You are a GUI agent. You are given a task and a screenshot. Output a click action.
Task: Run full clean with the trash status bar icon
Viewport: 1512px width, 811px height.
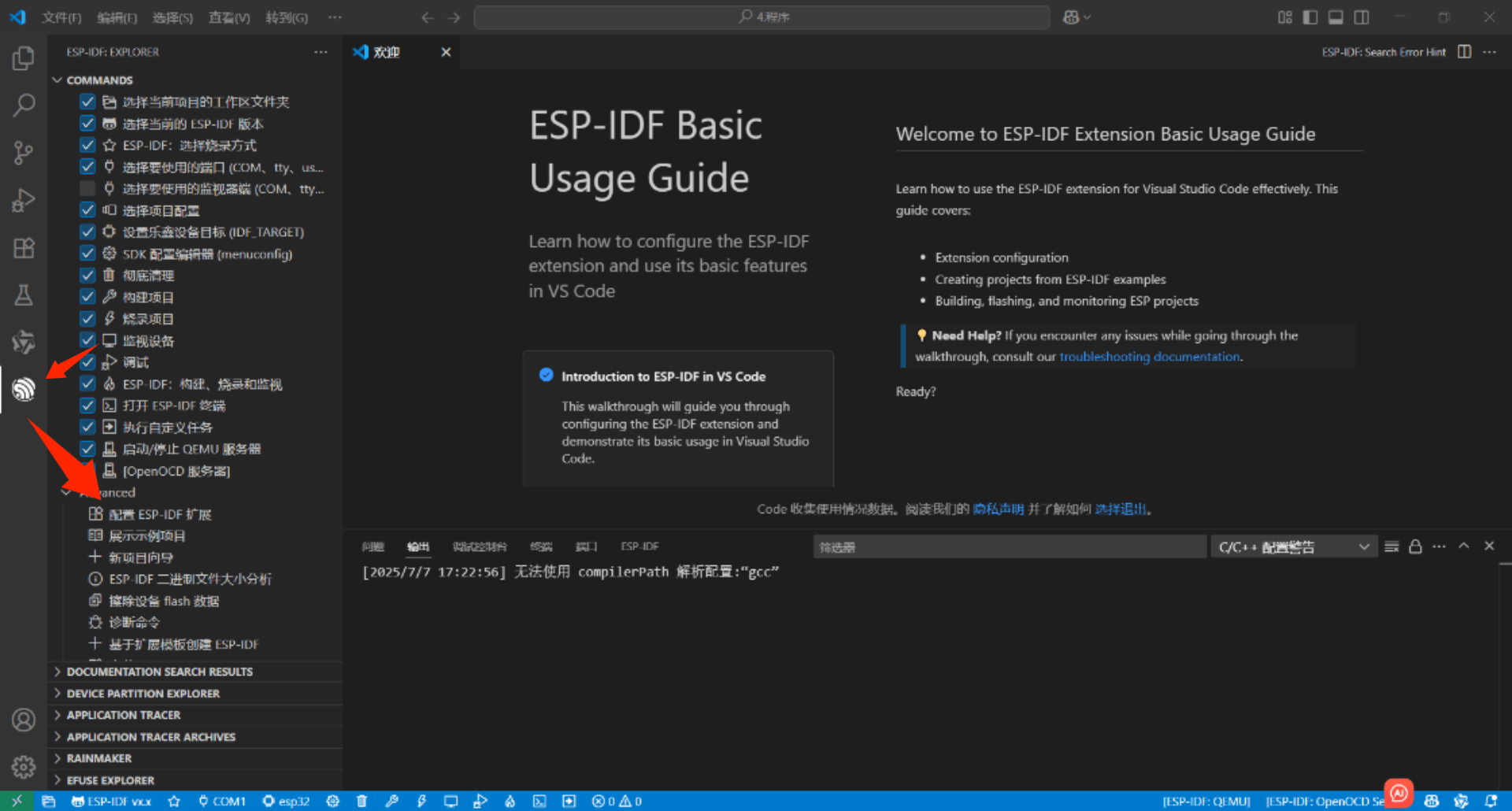[x=361, y=801]
